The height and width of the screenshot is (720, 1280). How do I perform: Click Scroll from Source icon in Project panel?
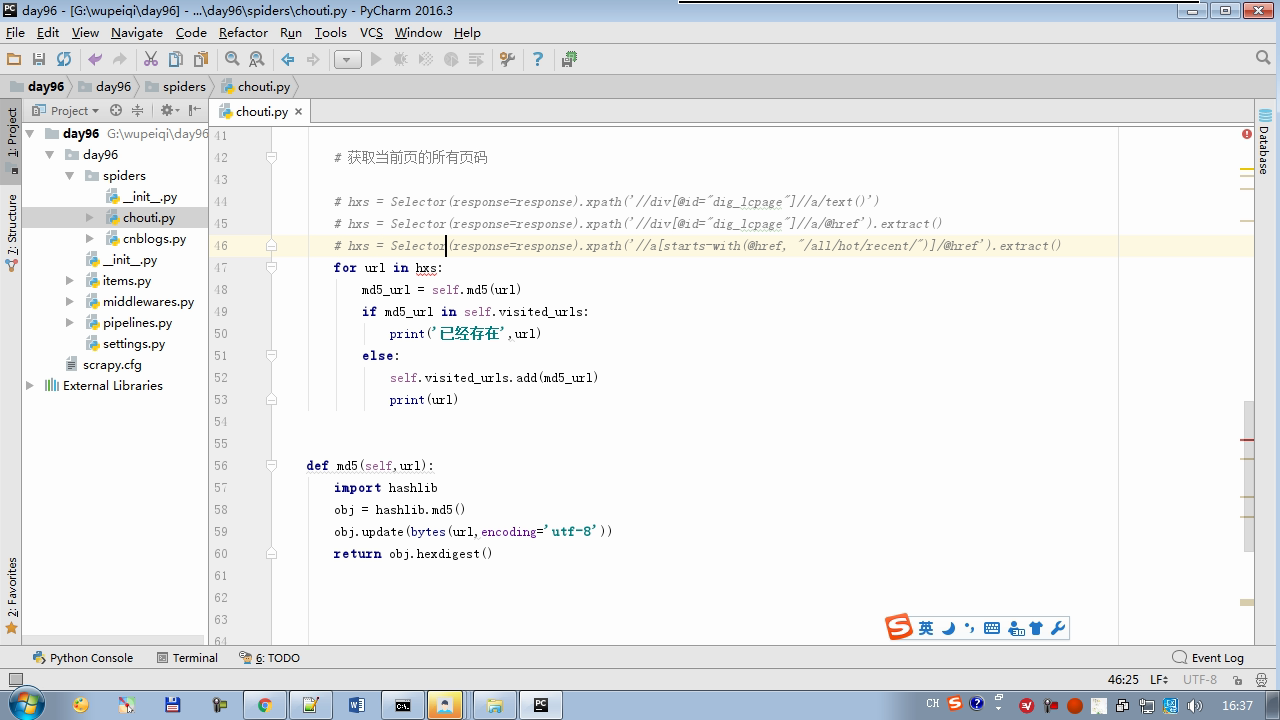click(116, 111)
